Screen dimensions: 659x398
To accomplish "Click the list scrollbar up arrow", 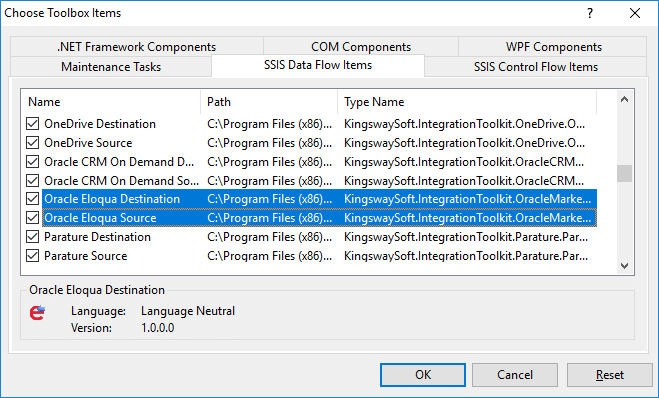I will (x=625, y=100).
